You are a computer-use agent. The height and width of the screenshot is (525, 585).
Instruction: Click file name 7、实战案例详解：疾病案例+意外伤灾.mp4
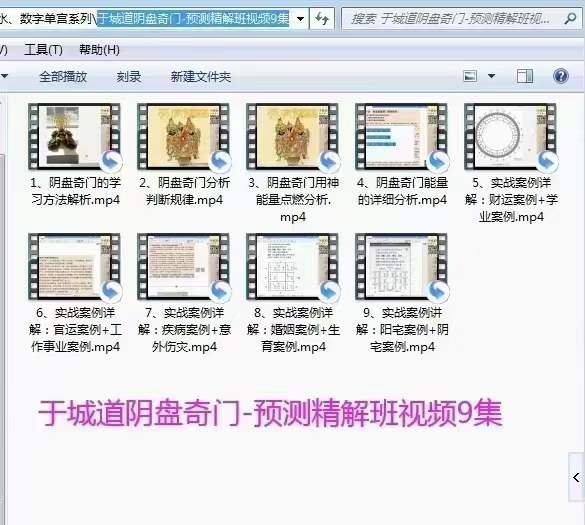tap(184, 330)
